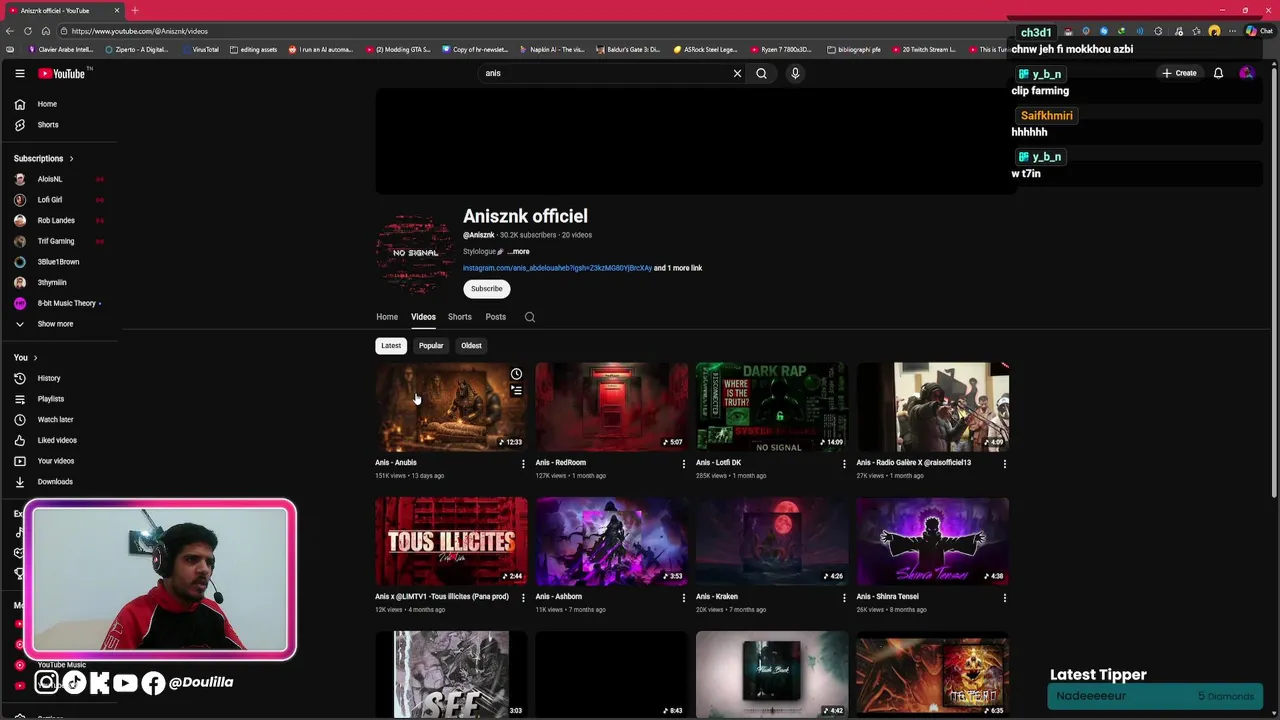Open options menu for Radio Galère video

tap(1005, 464)
